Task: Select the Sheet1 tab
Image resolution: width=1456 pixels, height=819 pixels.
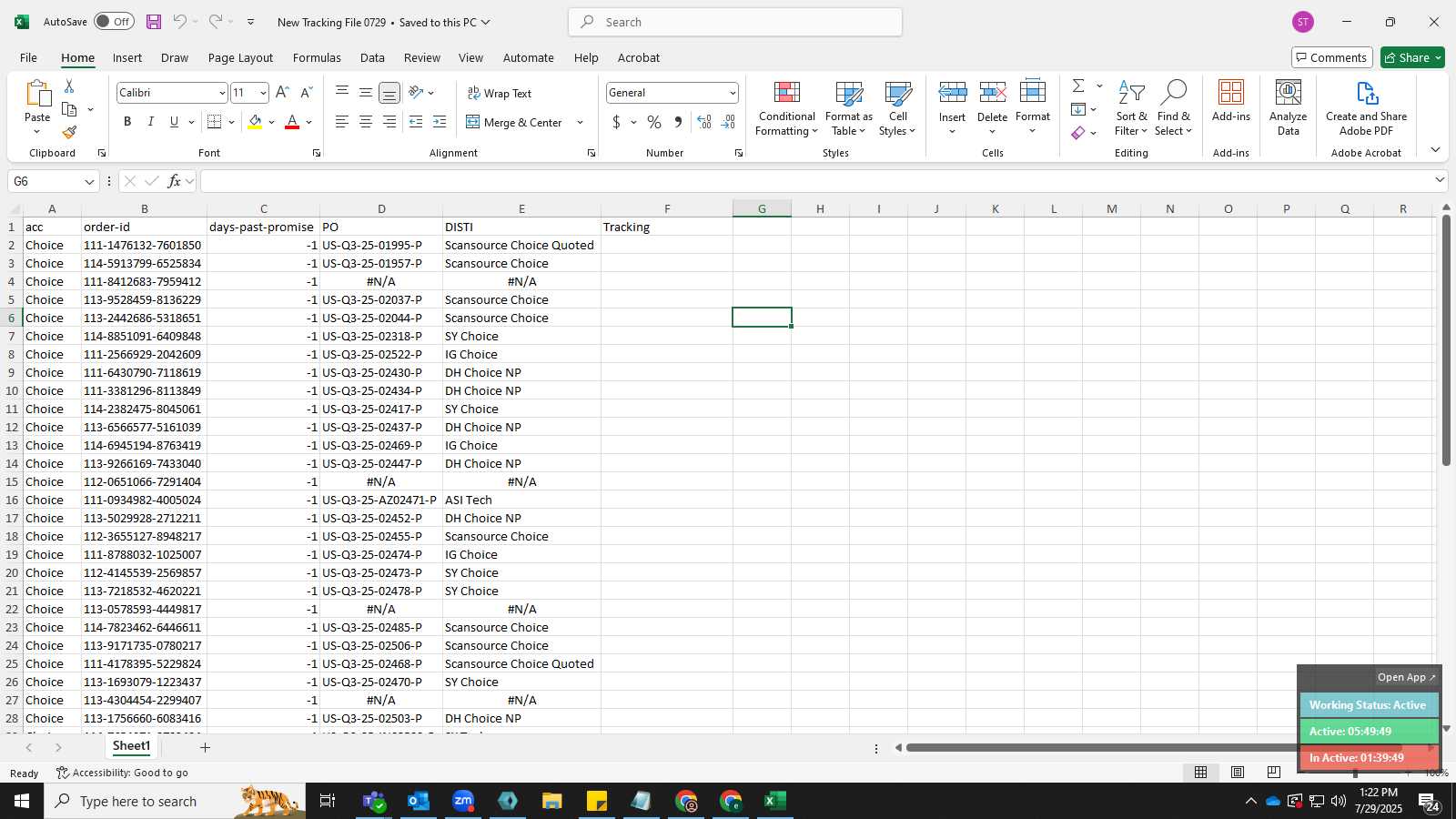Action: click(131, 746)
